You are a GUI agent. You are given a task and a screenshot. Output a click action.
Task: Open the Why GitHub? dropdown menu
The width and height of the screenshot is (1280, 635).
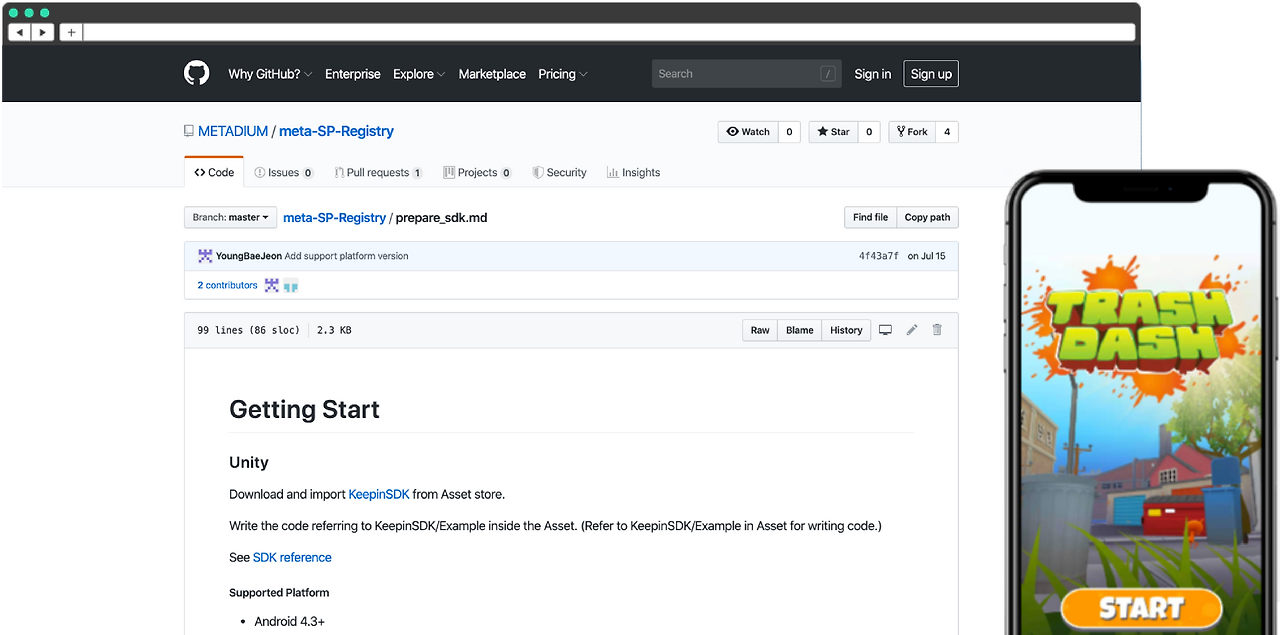pos(270,74)
